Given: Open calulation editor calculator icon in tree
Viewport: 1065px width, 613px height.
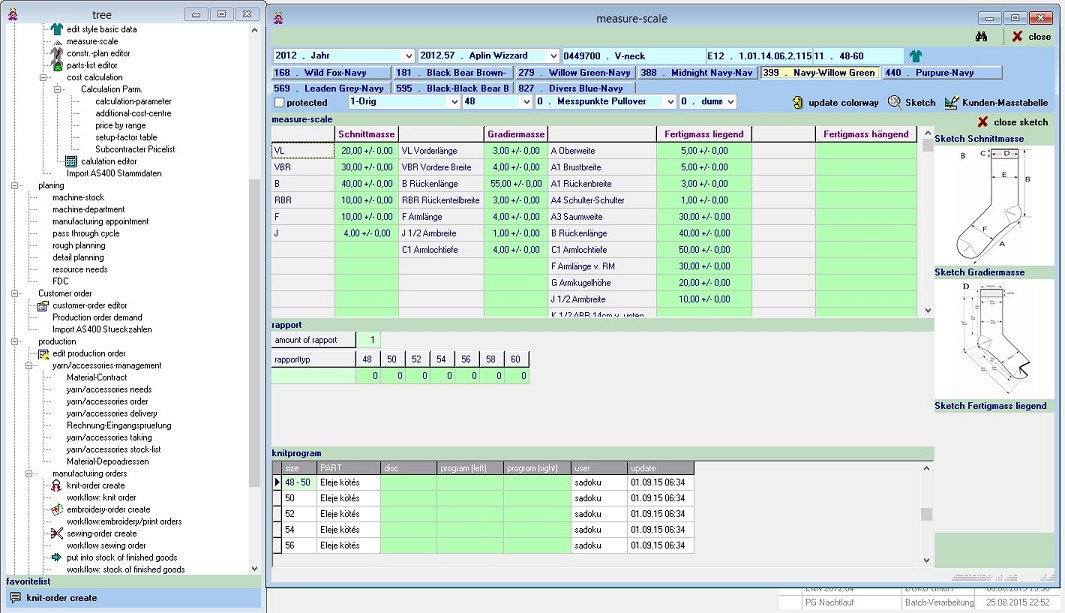Looking at the screenshot, I should (x=71, y=161).
